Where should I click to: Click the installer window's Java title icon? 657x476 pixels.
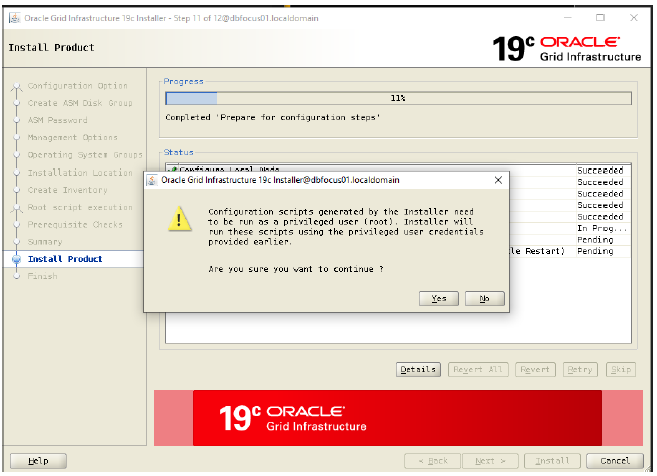(x=15, y=18)
